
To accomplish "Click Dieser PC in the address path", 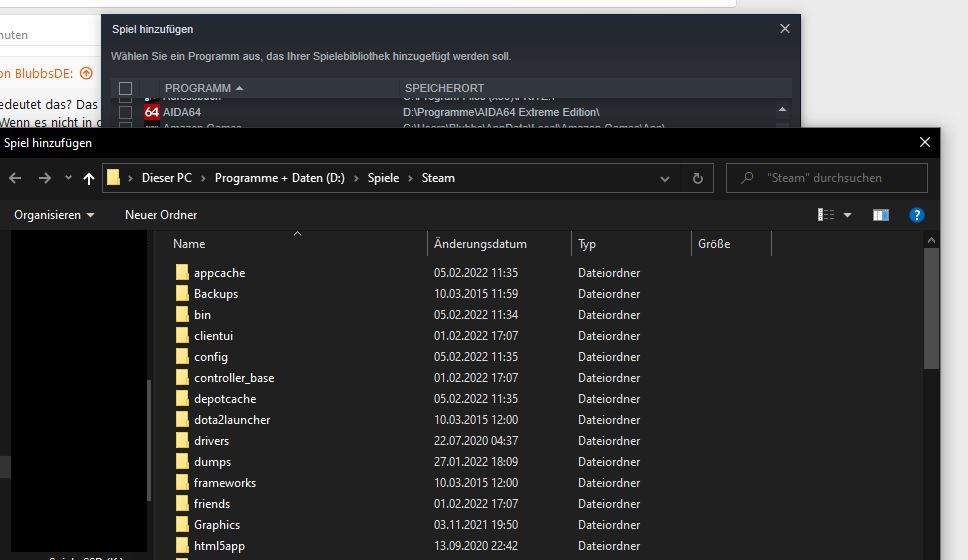I will tap(167, 178).
